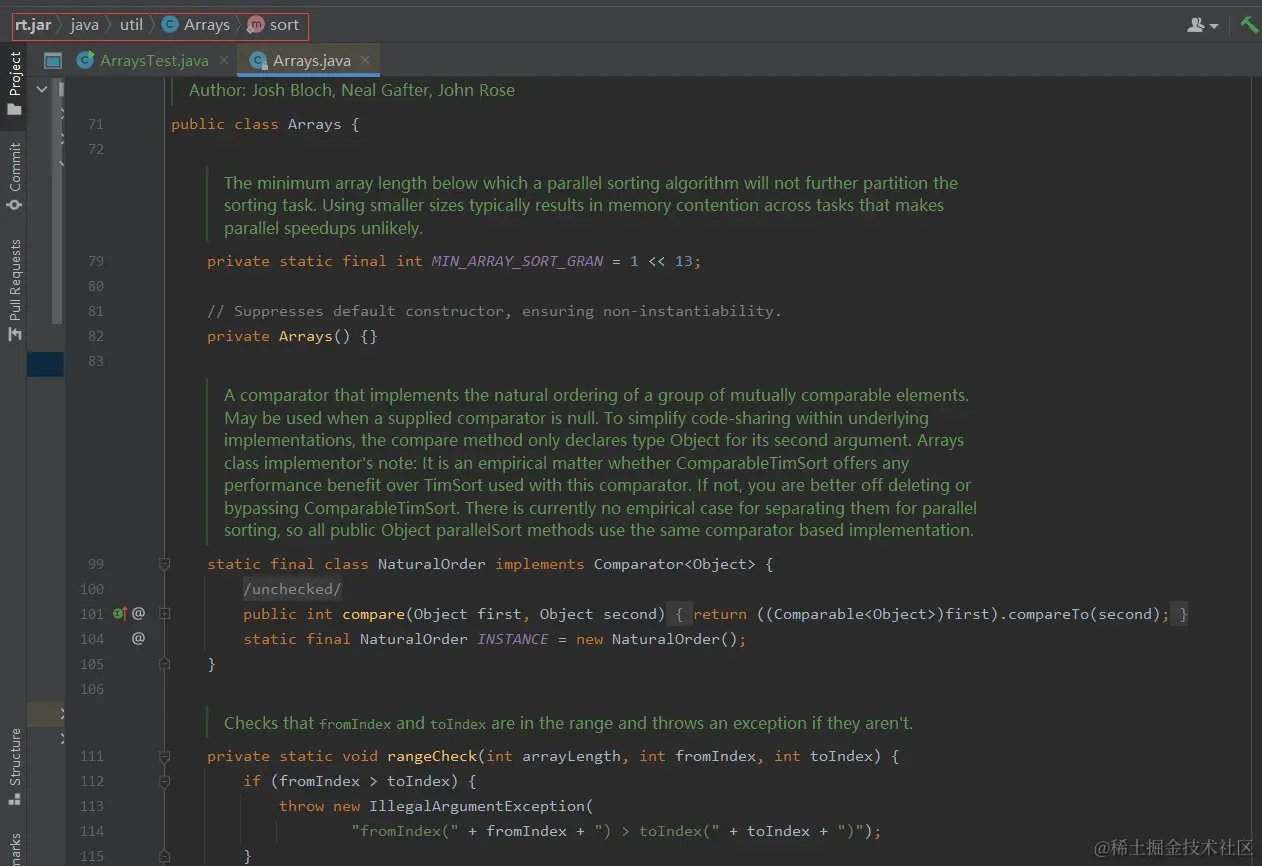Click the rt.jar breadcrumb

[34, 25]
